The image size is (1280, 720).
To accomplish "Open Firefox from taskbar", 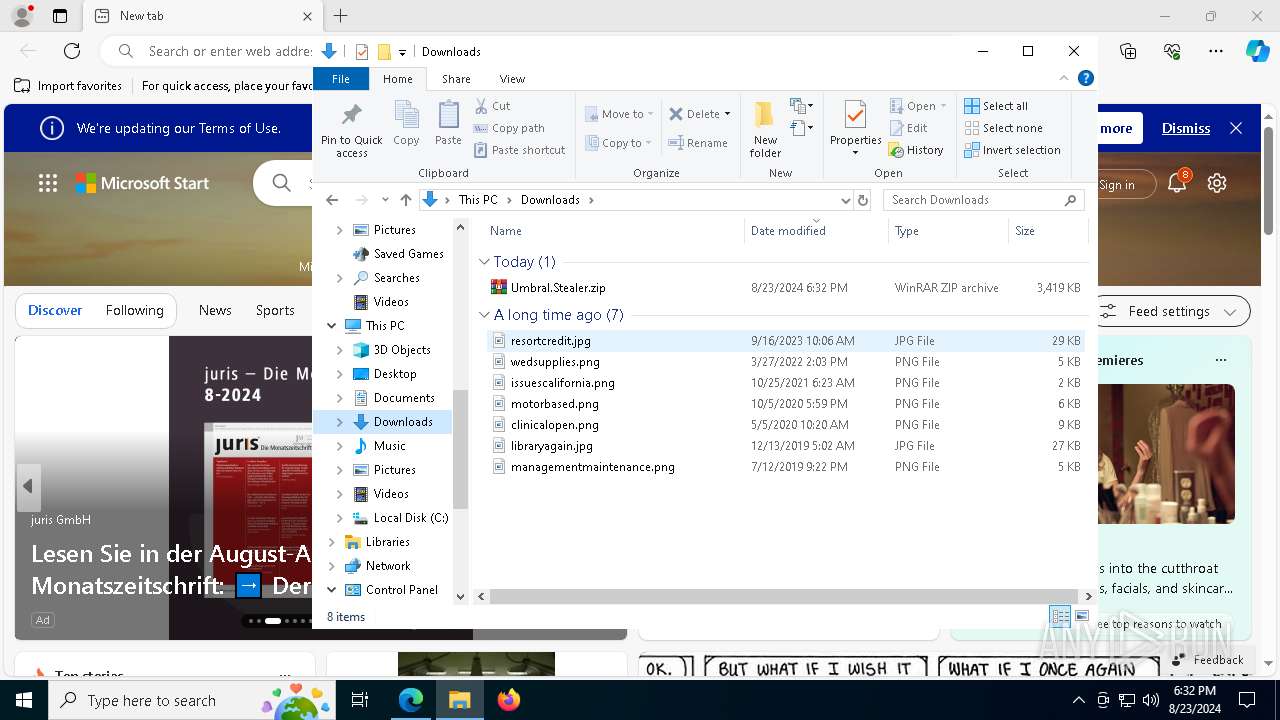I will click(x=509, y=700).
